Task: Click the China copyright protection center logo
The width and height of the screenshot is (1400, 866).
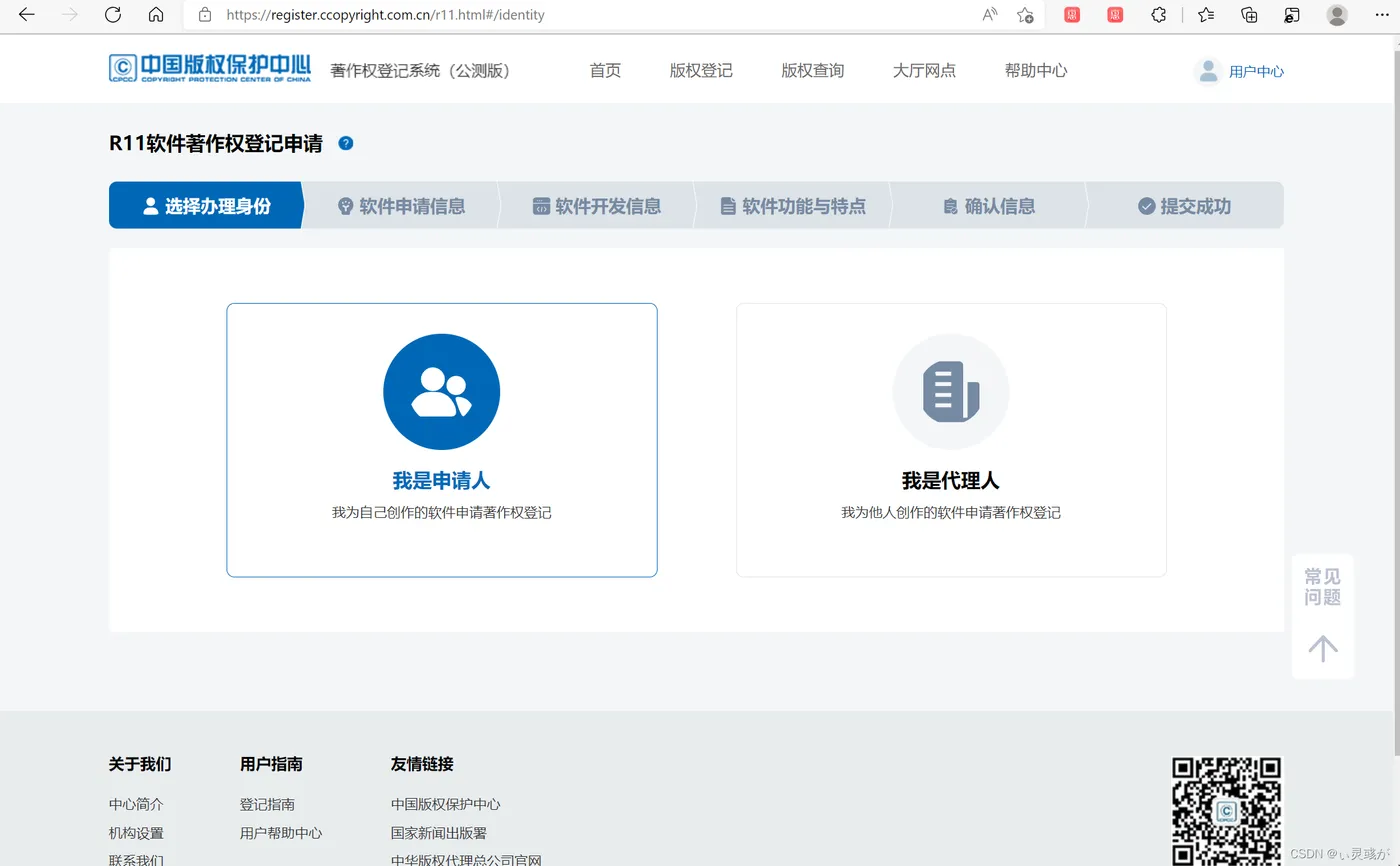Action: tap(210, 68)
